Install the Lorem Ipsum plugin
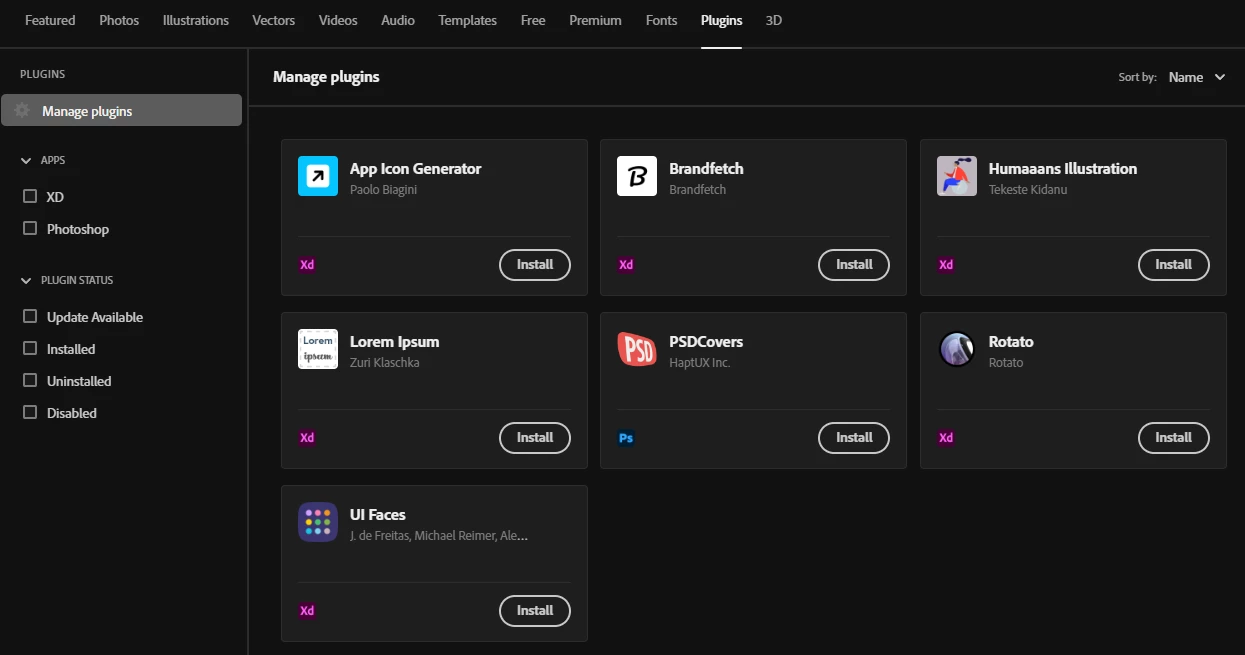Viewport: 1245px width, 655px height. (535, 438)
